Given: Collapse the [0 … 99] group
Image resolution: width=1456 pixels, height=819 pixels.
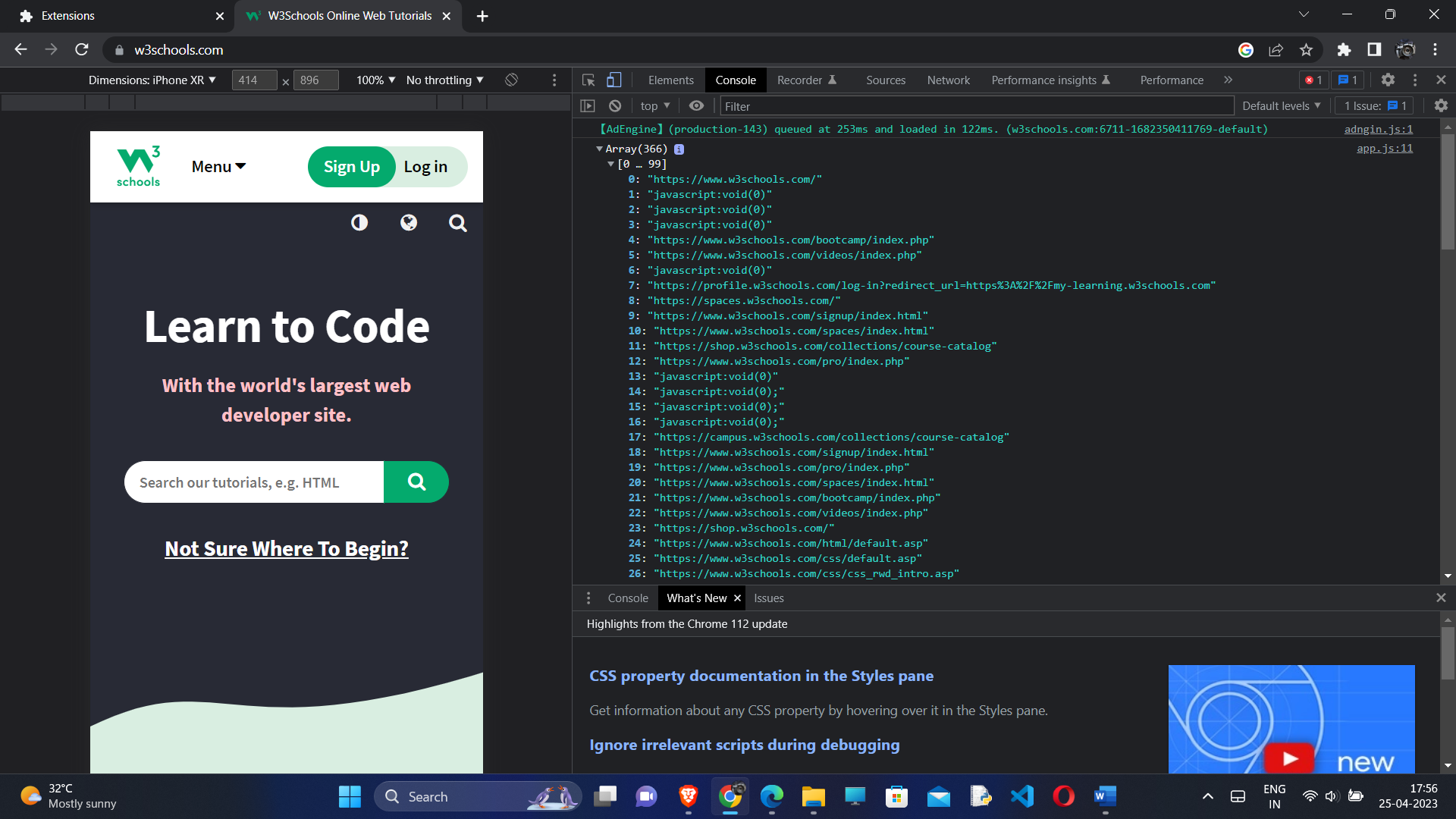Looking at the screenshot, I should pos(610,164).
